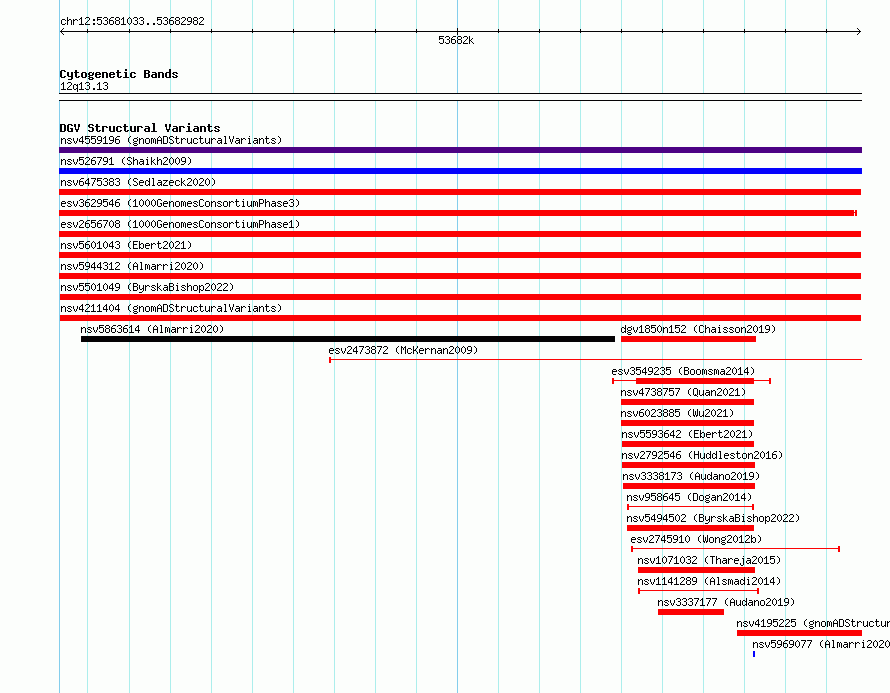The width and height of the screenshot is (890, 693).
Task: Click the red nsv4195225 variant bar
Action: pos(799,633)
